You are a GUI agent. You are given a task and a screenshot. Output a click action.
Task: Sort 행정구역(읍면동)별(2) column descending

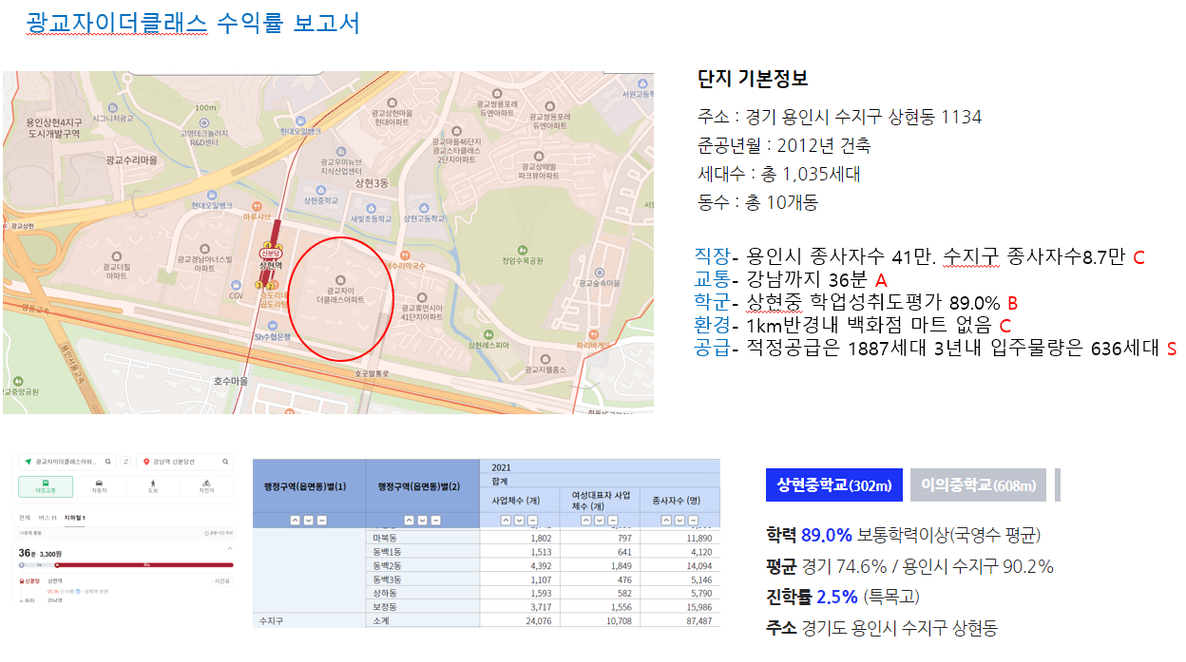click(x=423, y=521)
